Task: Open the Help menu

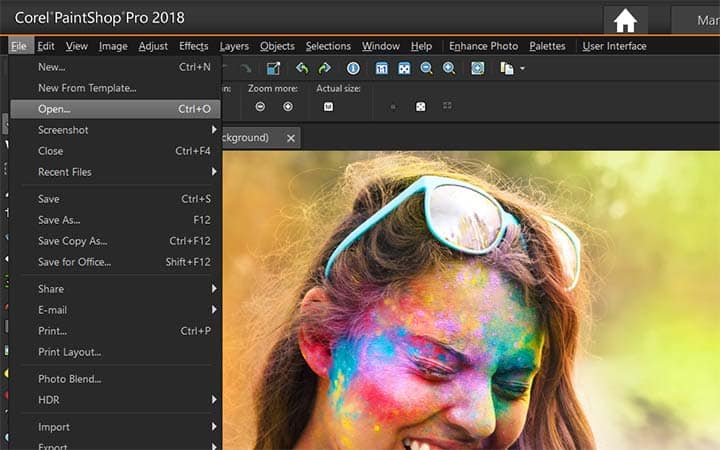Action: pos(421,46)
